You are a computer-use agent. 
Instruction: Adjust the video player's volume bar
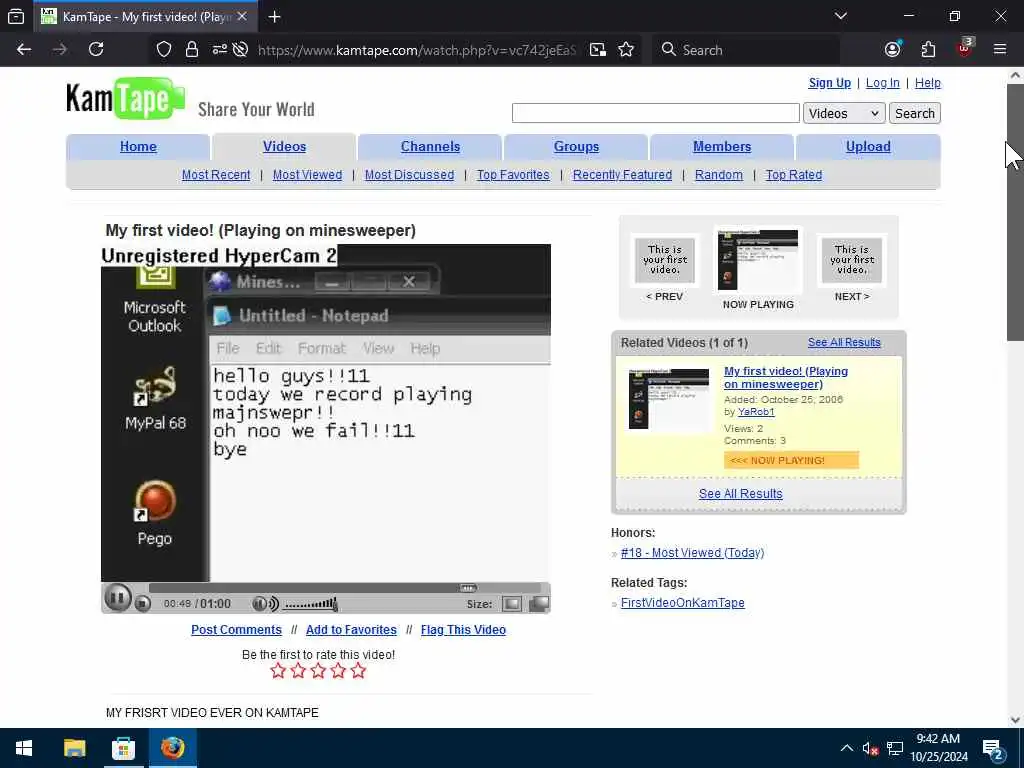pyautogui.click(x=310, y=604)
